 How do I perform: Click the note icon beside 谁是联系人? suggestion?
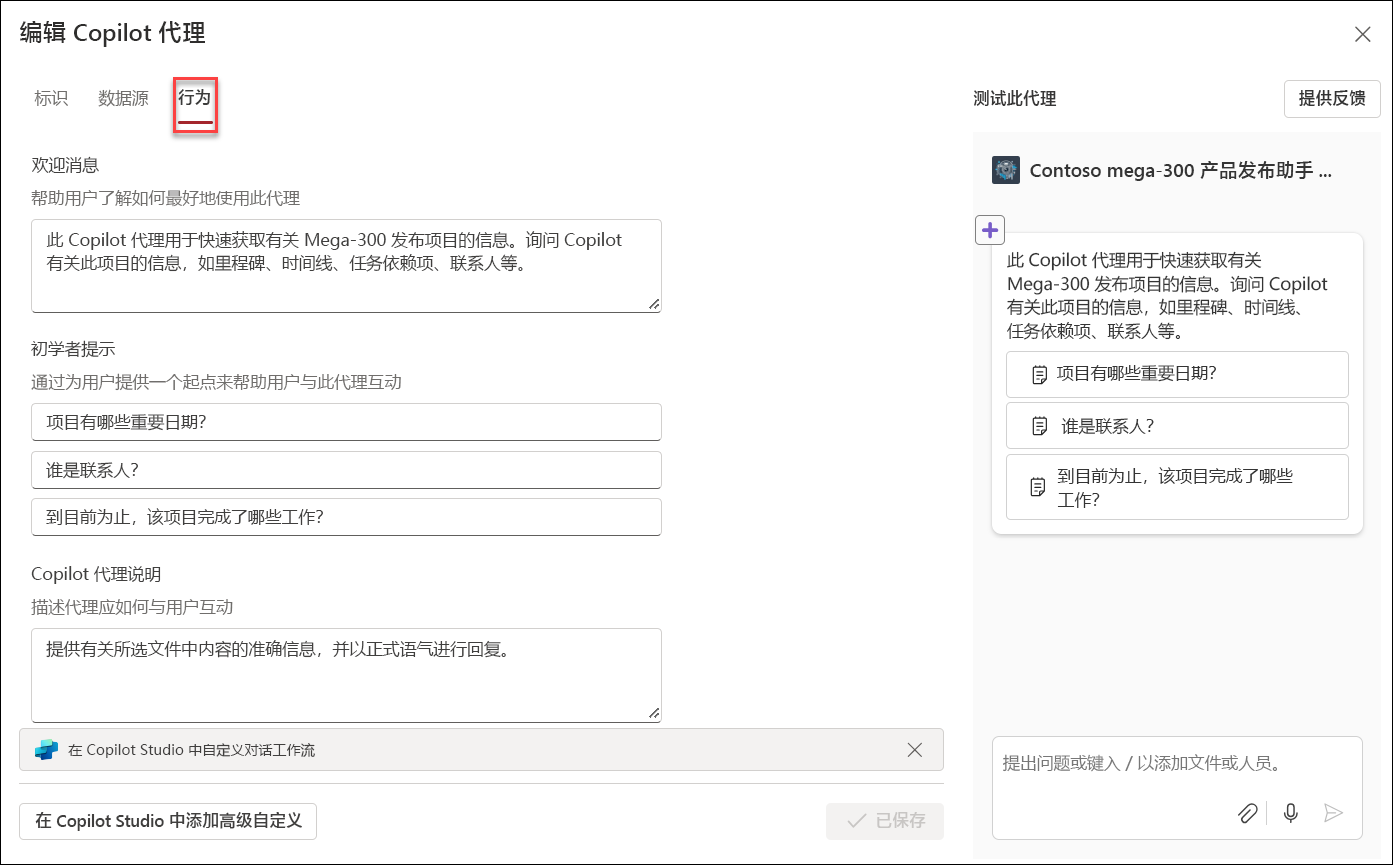click(1039, 426)
